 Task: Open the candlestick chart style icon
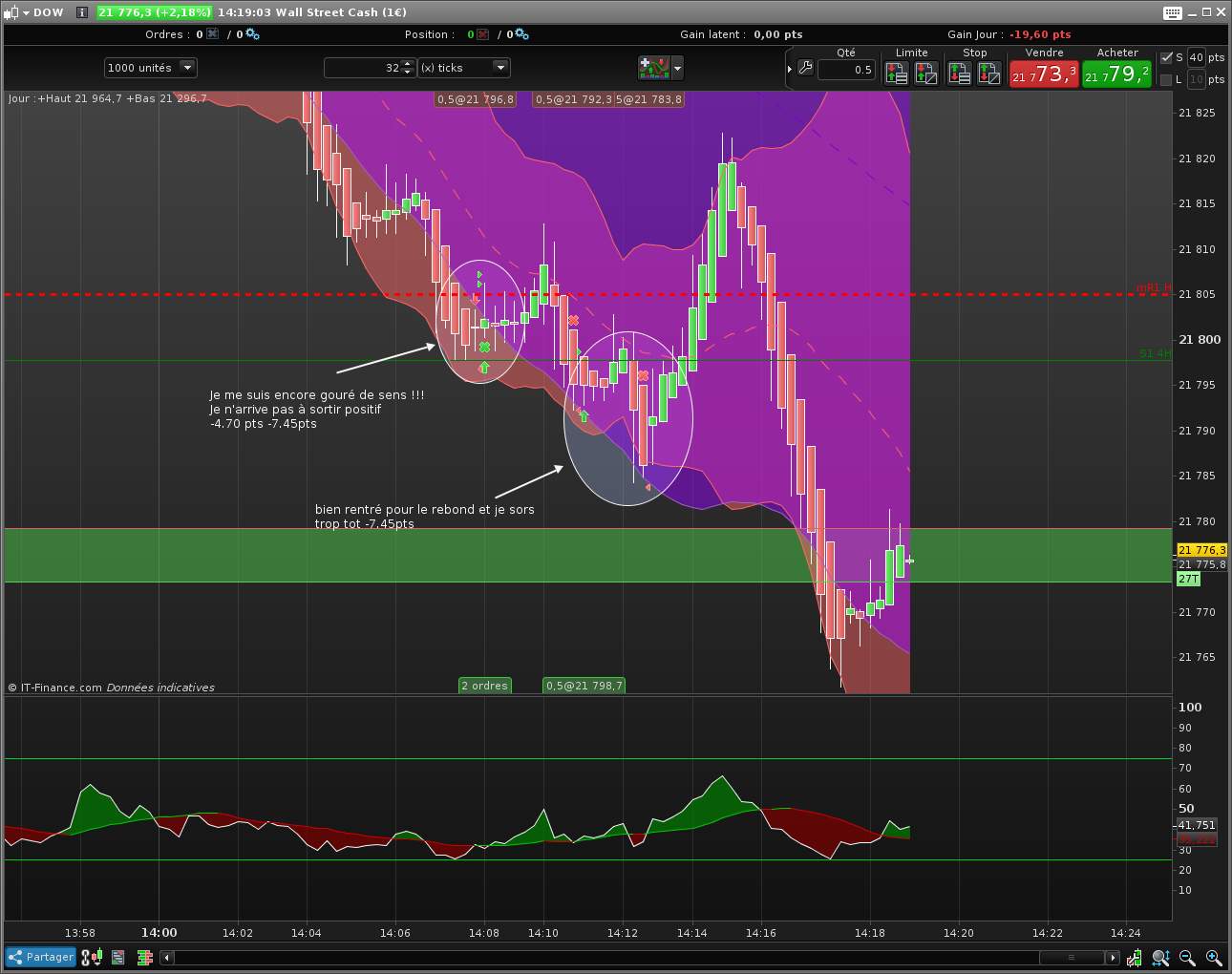(93, 957)
